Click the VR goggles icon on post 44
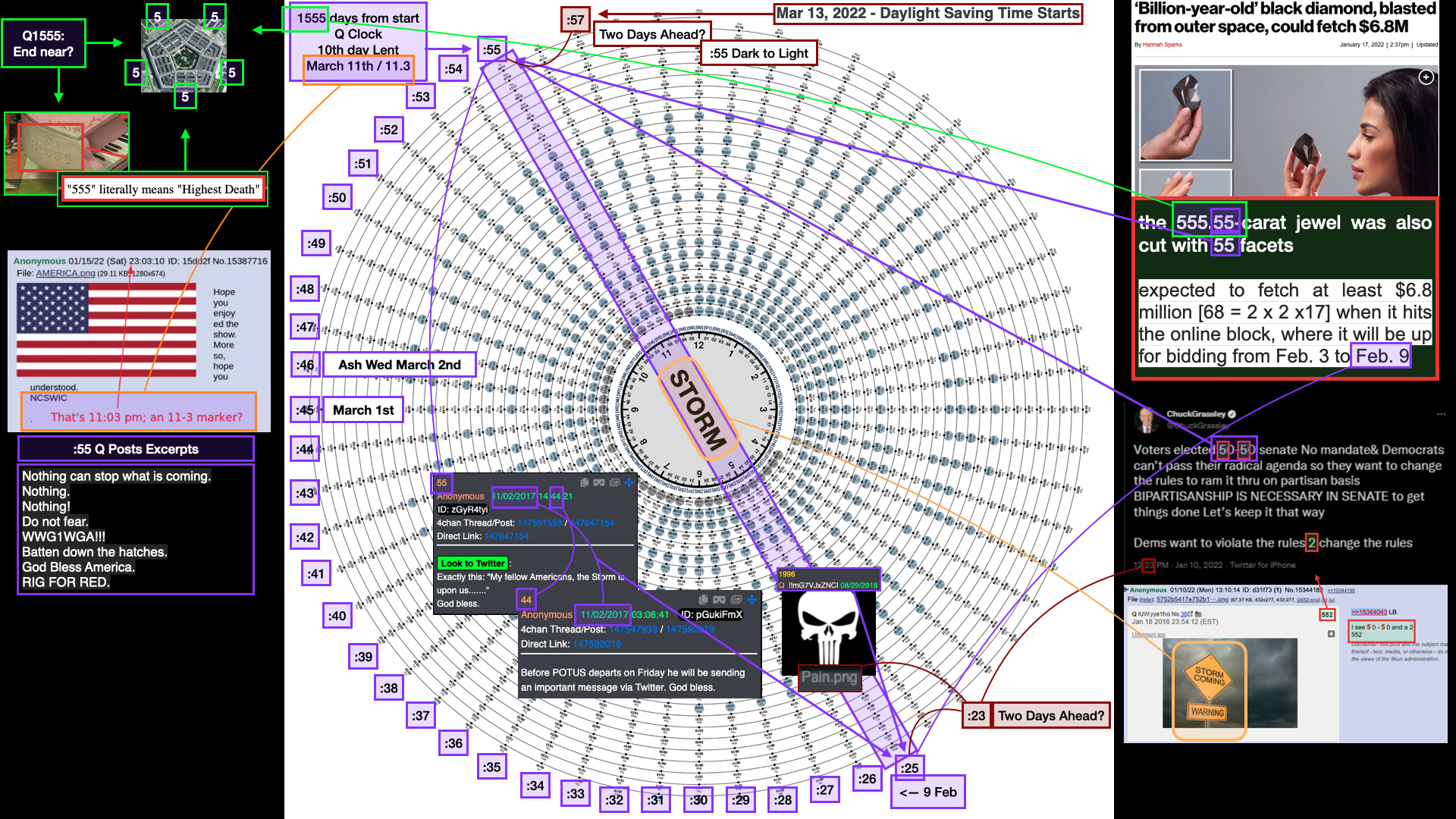 tap(719, 599)
